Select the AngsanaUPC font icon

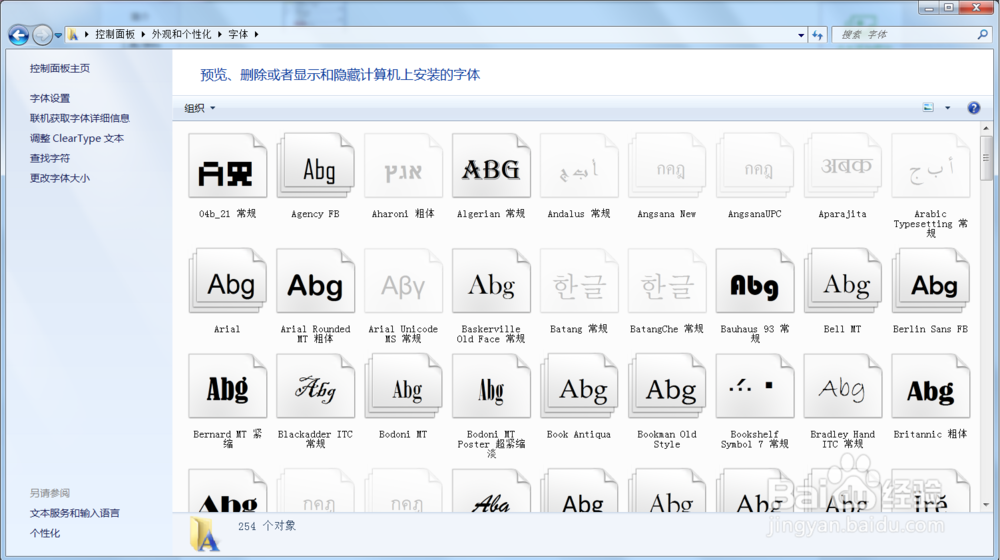(x=755, y=166)
